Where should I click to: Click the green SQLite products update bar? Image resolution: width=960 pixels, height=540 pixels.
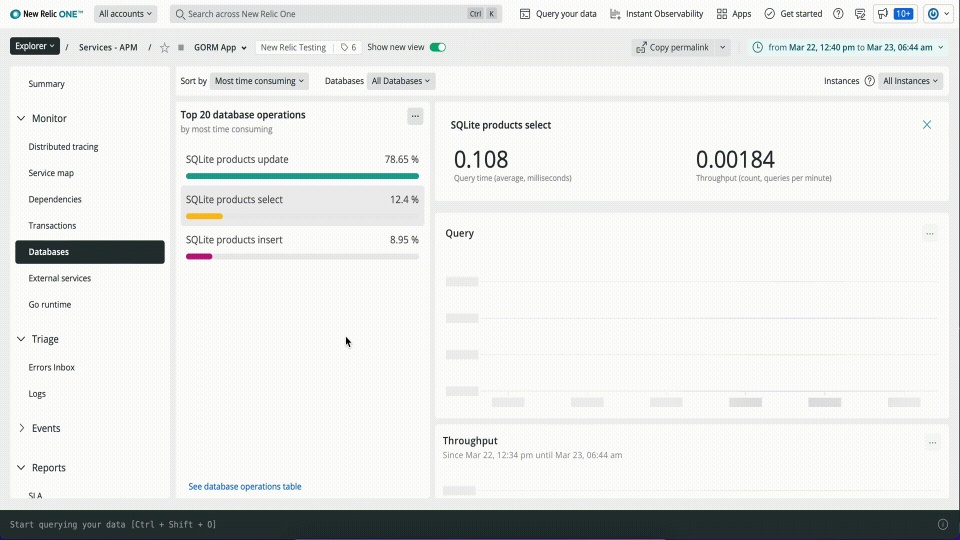coord(302,176)
